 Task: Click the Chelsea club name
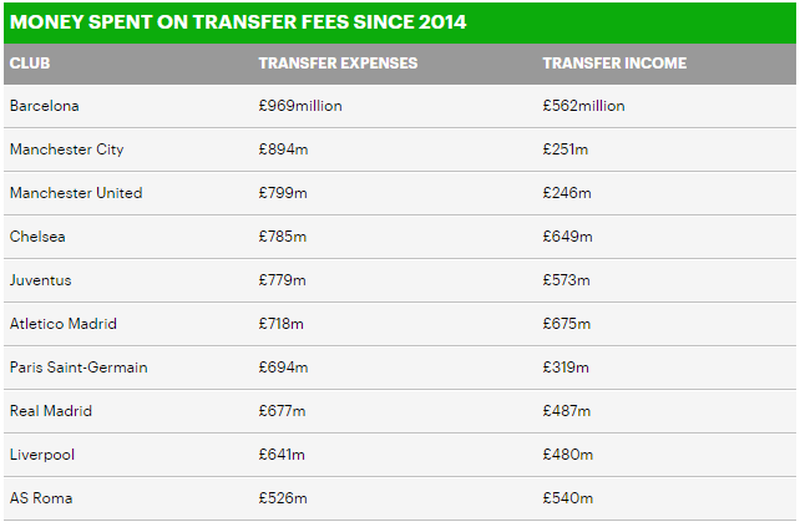(x=38, y=237)
